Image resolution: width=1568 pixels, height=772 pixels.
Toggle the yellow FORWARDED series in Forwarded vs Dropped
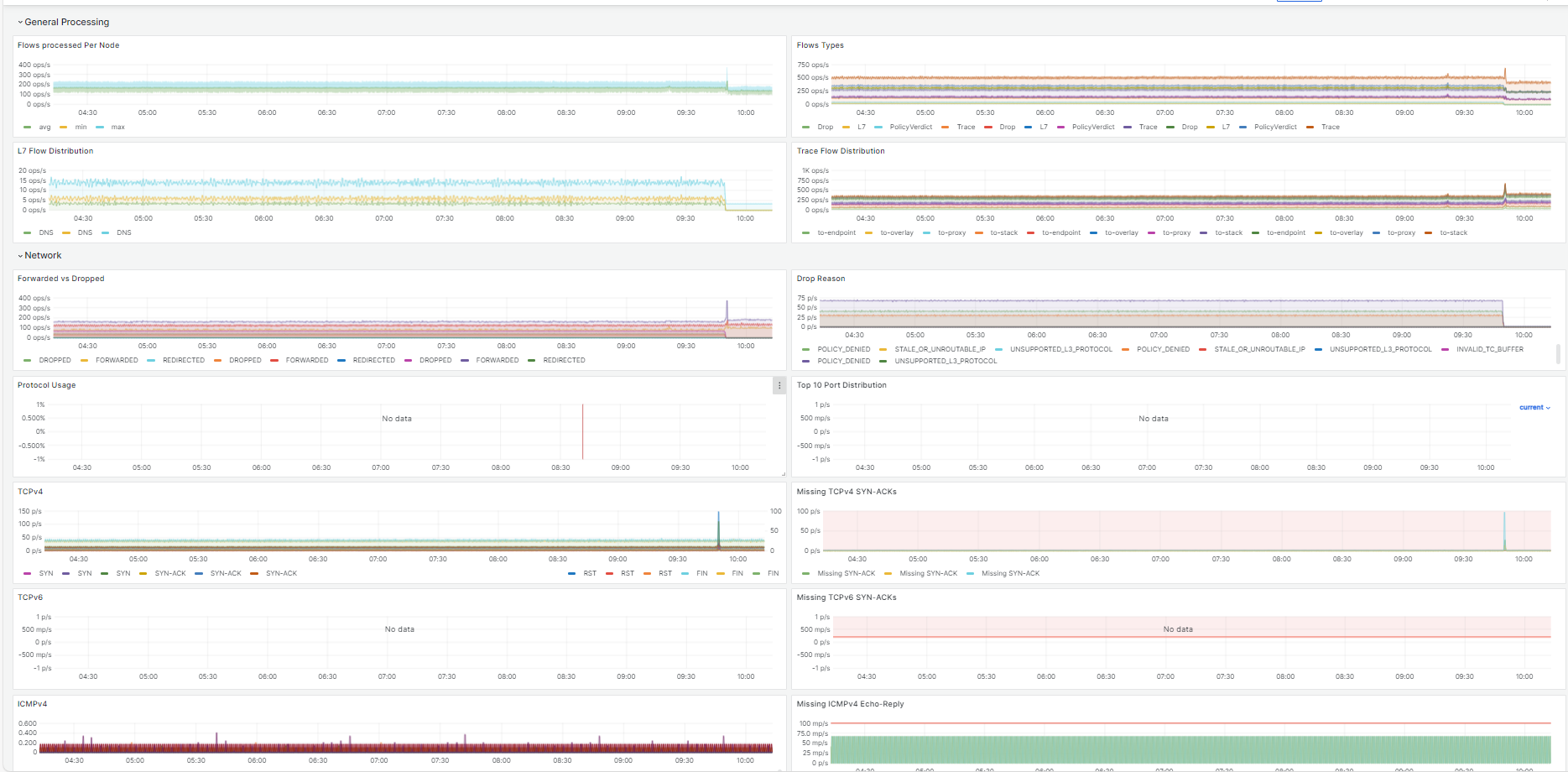(117, 360)
